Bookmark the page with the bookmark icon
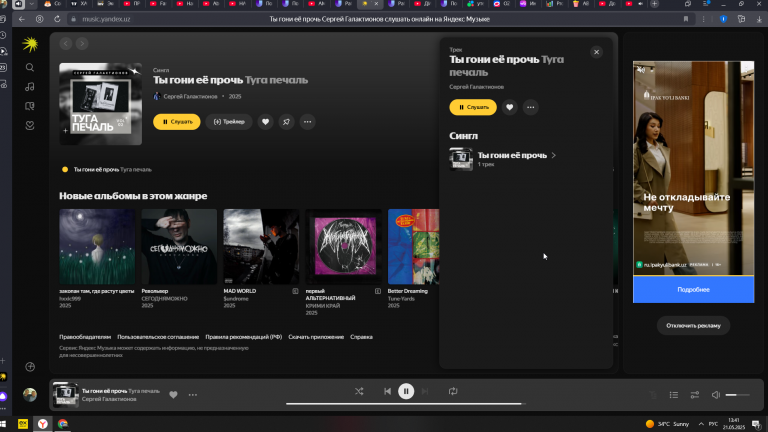This screenshot has height=432, width=768. tap(686, 19)
